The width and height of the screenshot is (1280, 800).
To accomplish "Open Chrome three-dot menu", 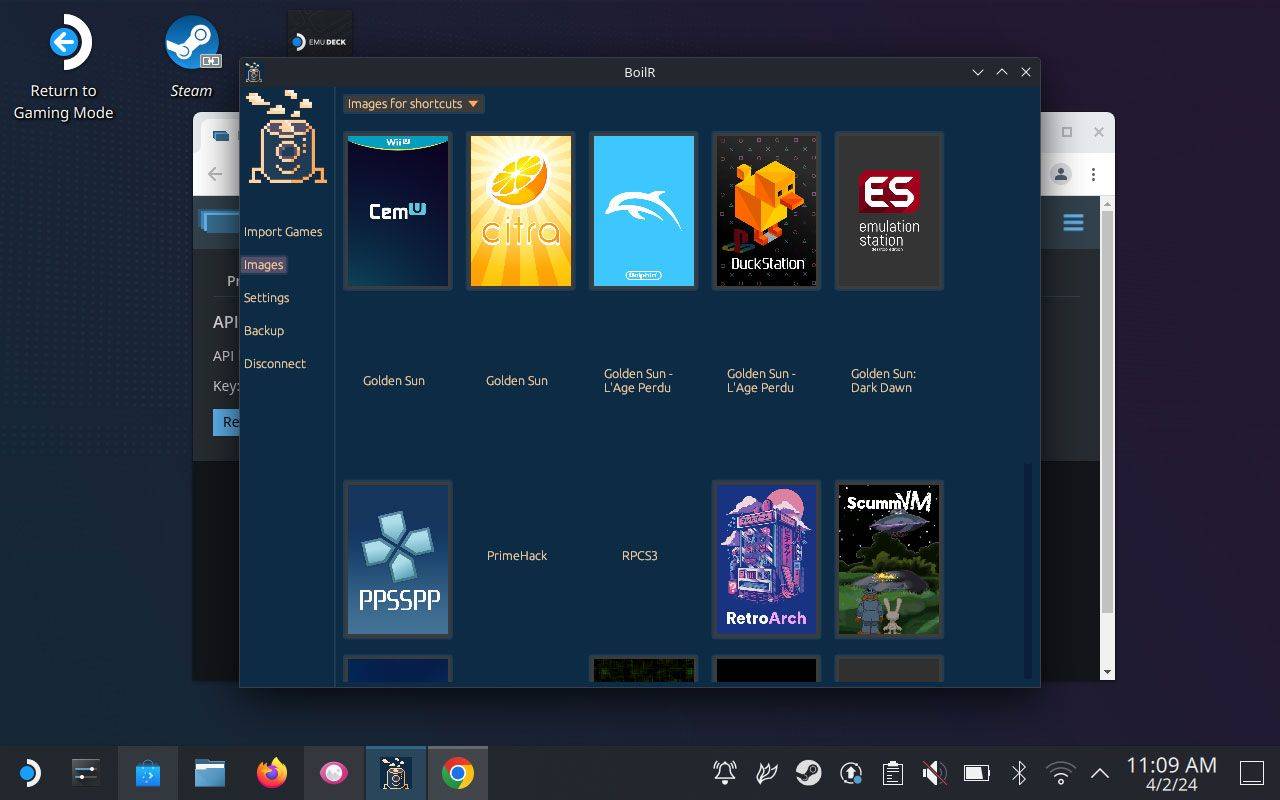I will point(1093,174).
